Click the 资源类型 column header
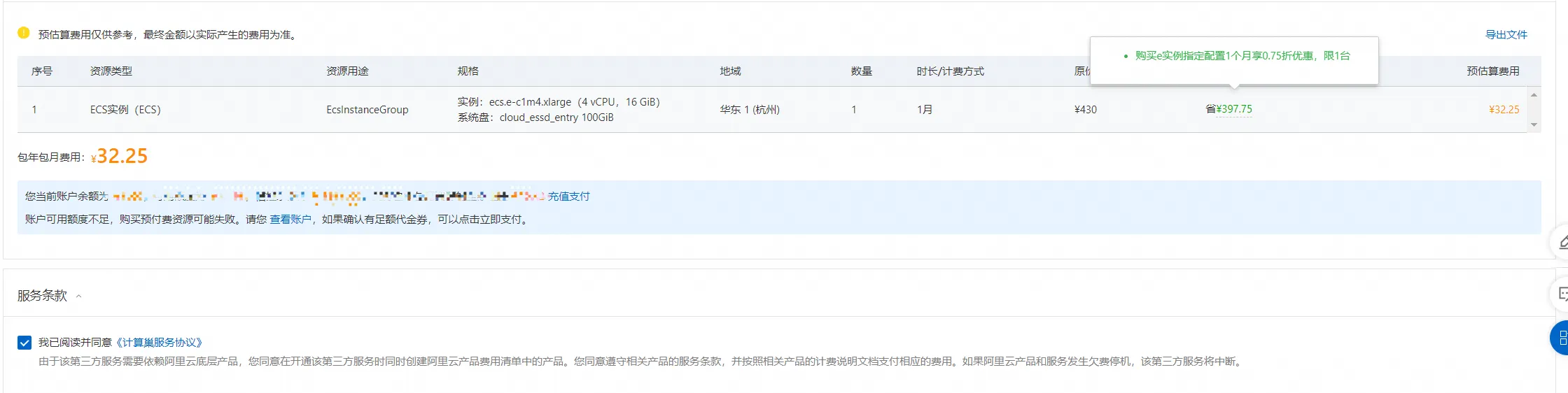The image size is (1568, 393). click(111, 71)
